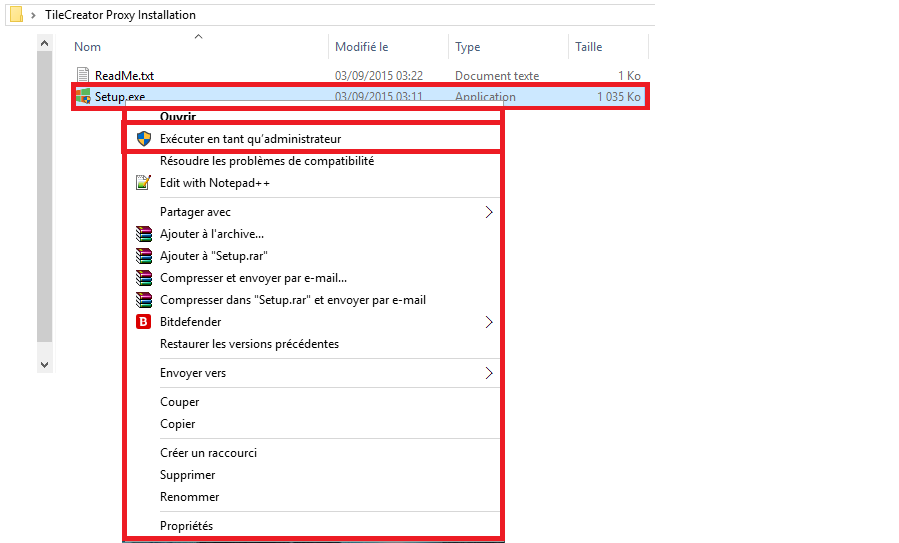Screen dimensions: 899x543
Task: Click the administrator shield icon
Action: (x=143, y=139)
